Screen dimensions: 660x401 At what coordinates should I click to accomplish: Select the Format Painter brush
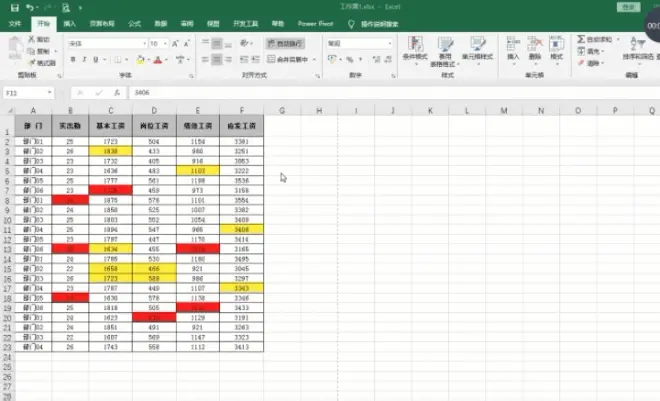pos(32,63)
